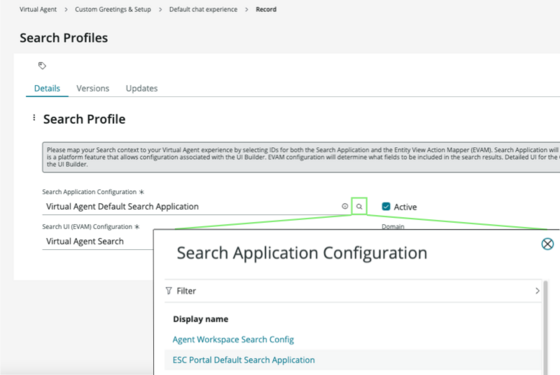Go to Virtual Agent breadcrumb
The height and width of the screenshot is (375, 560).
pyautogui.click(x=38, y=9)
